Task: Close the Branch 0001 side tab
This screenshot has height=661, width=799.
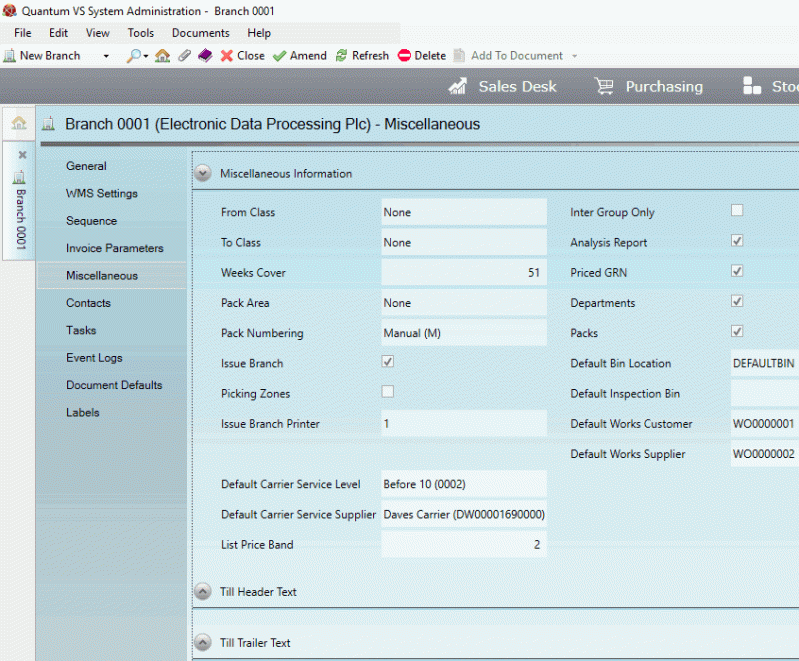Action: [x=22, y=154]
